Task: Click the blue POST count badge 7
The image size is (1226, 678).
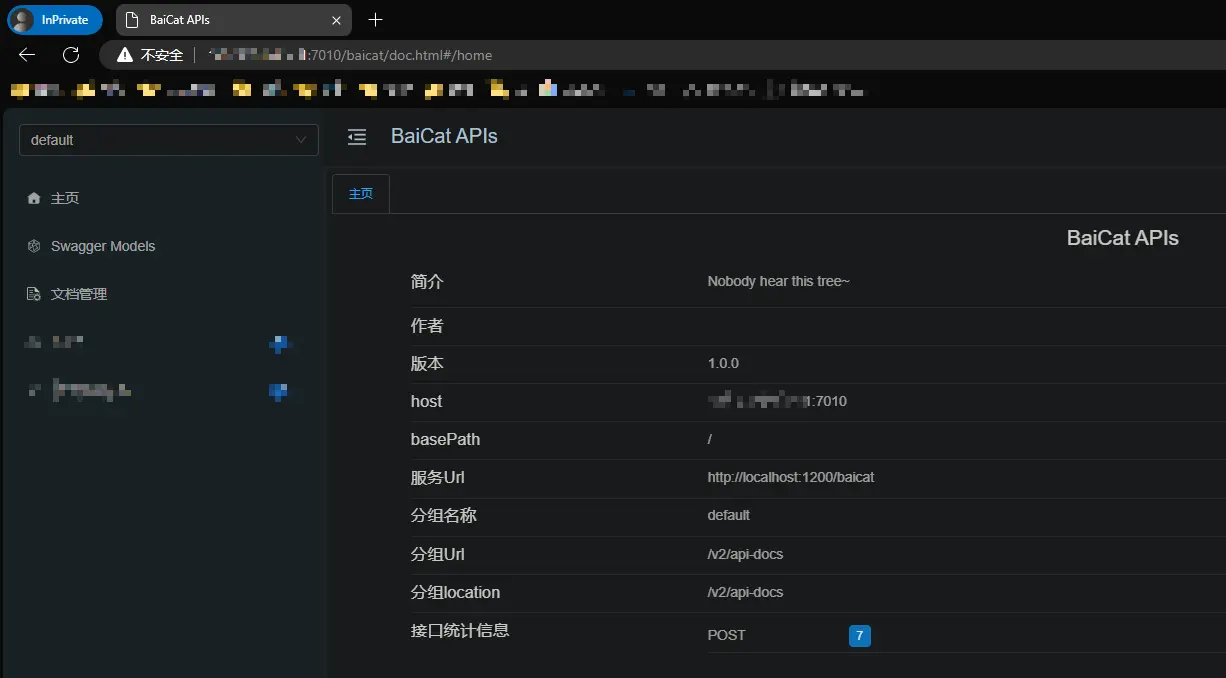Action: (x=859, y=635)
